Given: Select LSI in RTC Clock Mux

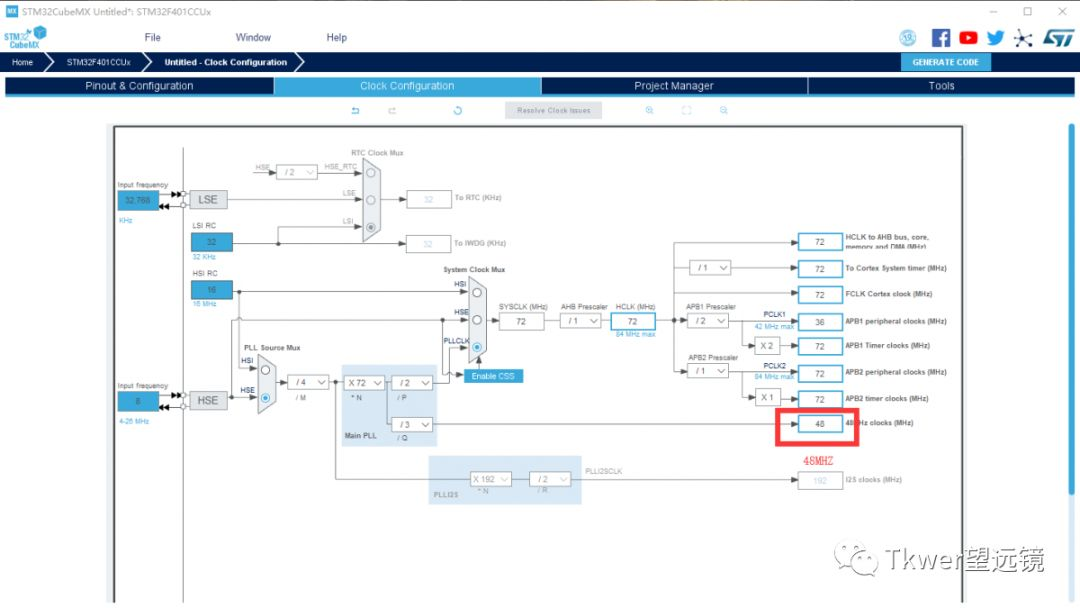Looking at the screenshot, I should 371,227.
